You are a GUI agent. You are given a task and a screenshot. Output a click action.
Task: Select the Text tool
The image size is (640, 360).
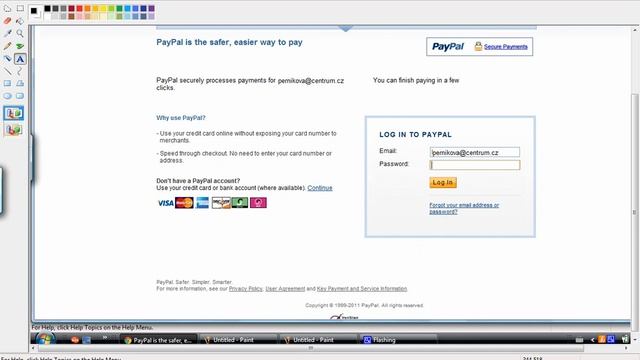(20, 59)
